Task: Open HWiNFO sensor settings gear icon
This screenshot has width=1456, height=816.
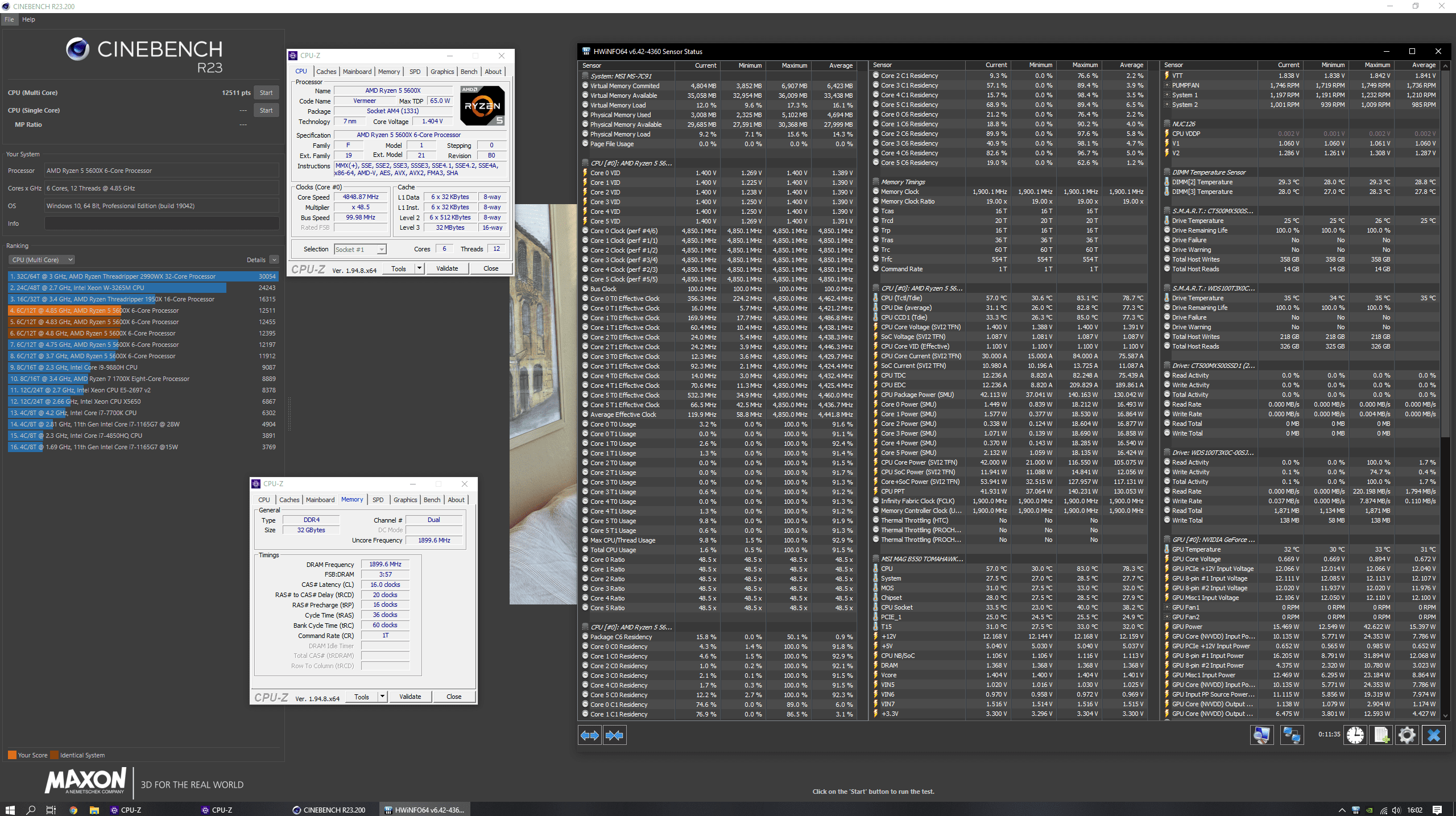Action: click(x=1407, y=735)
